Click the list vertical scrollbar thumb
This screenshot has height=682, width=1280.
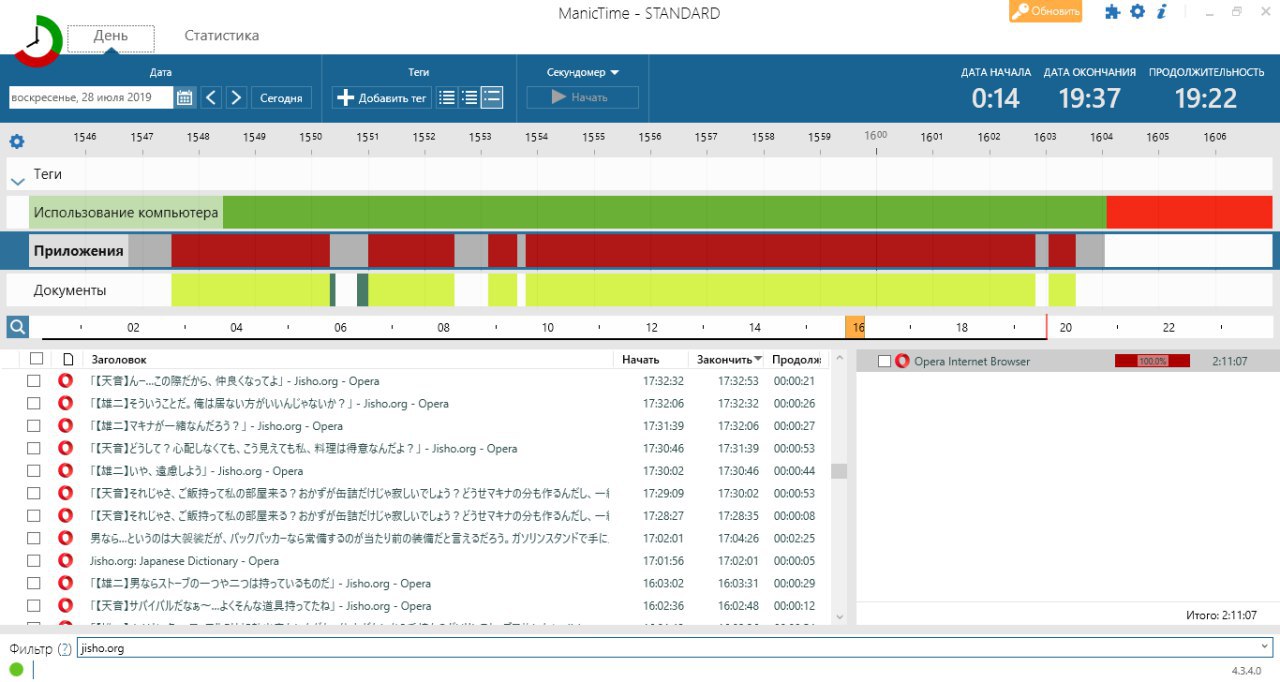(x=839, y=471)
